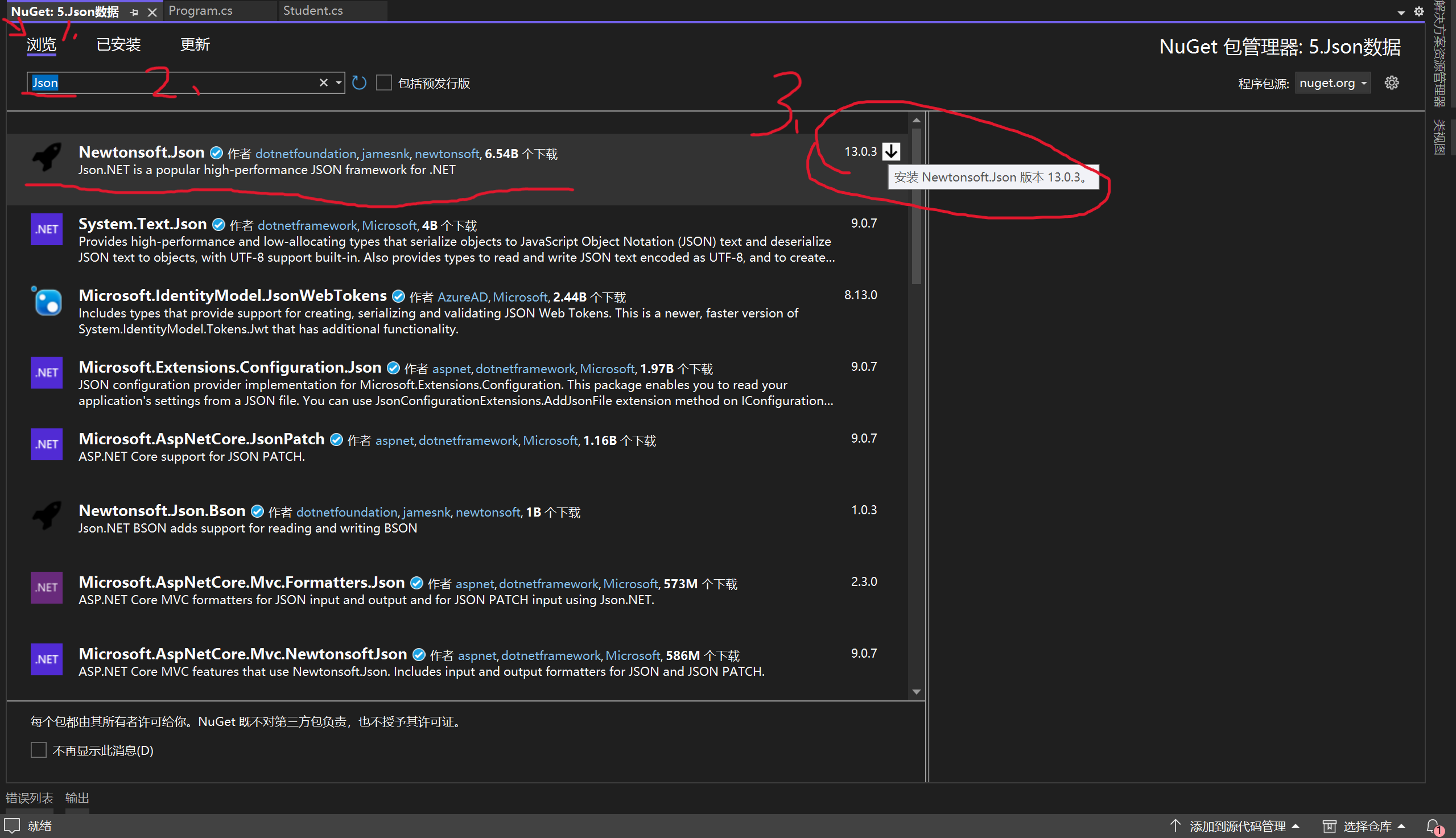Install Newtonsoft.Json via download arrow icon
This screenshot has width=1456, height=838.
(892, 151)
